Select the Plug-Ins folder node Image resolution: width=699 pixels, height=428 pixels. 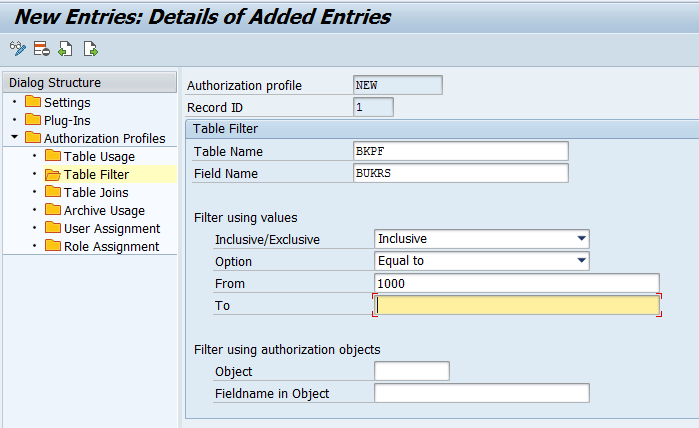(x=58, y=120)
